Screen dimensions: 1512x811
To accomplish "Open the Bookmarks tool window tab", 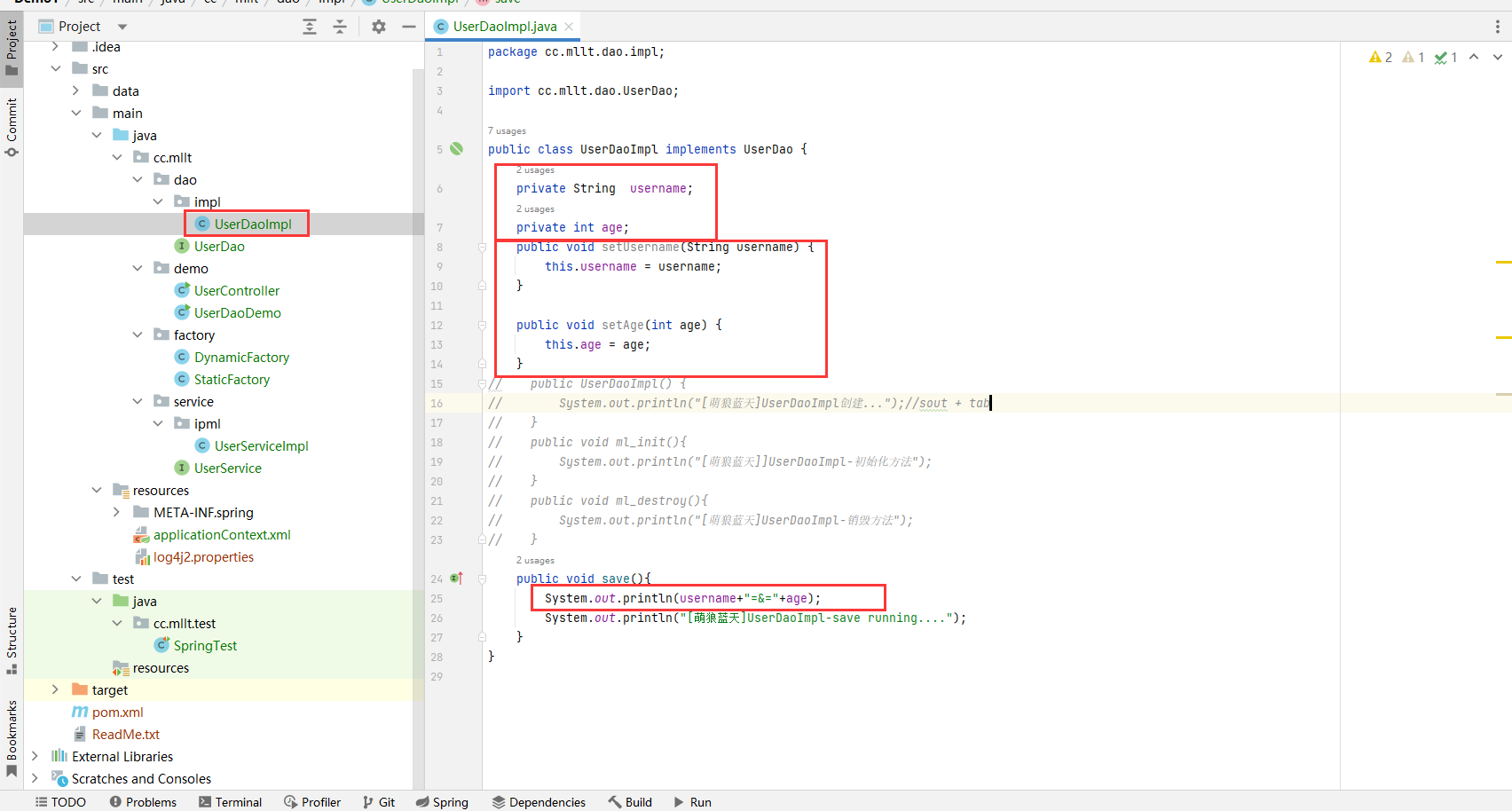I will click(x=12, y=738).
